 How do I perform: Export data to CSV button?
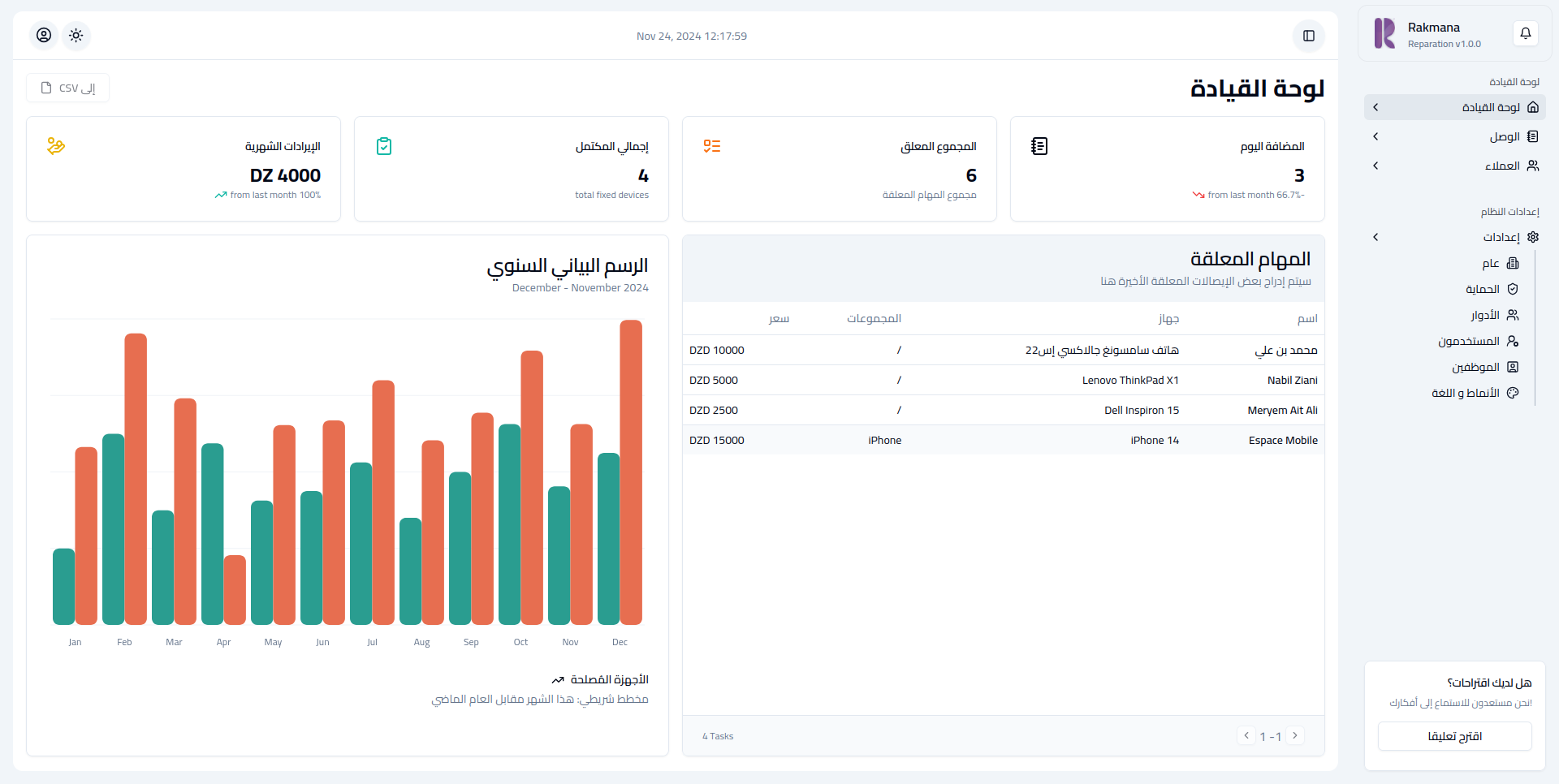point(68,88)
